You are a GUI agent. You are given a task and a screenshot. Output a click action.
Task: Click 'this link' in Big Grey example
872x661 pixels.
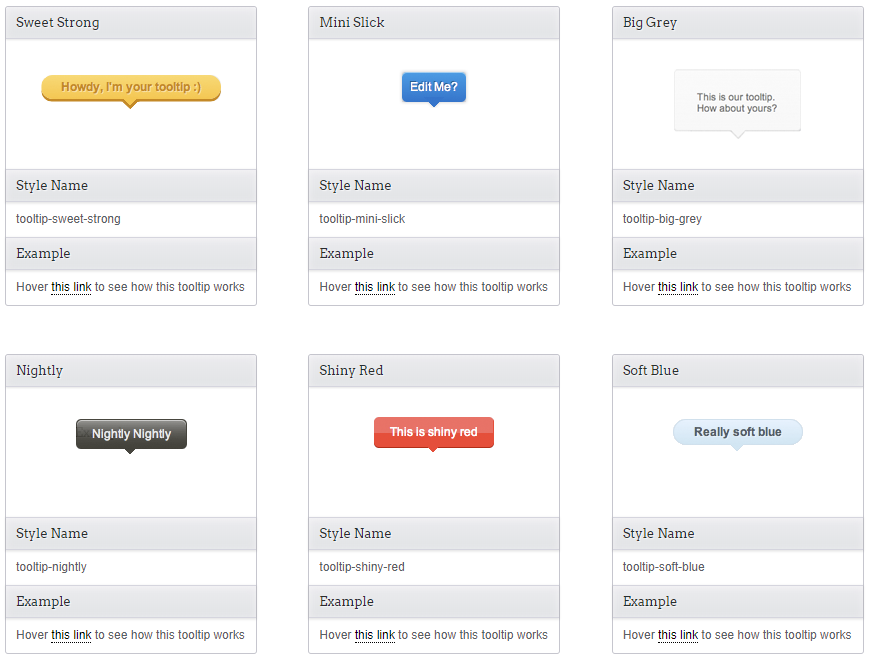[x=678, y=287]
